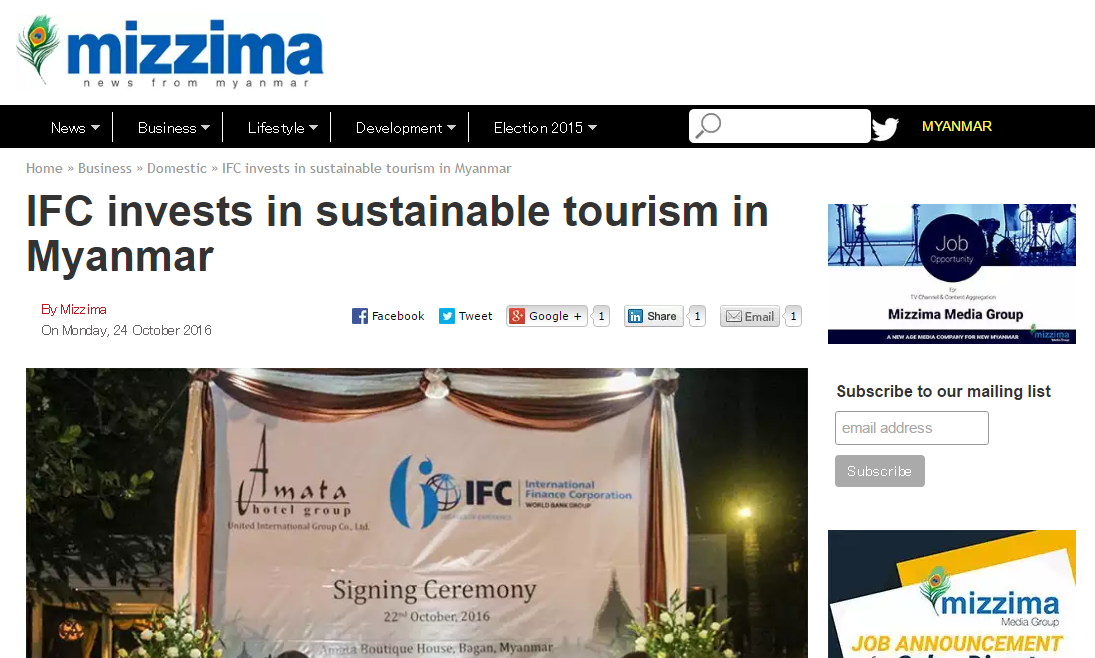1095x658 pixels.
Task: Open the Business menu item
Action: [167, 128]
